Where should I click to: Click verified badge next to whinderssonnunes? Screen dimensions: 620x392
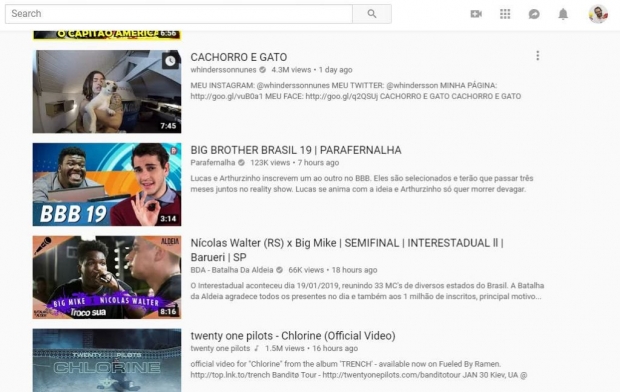click(x=263, y=70)
